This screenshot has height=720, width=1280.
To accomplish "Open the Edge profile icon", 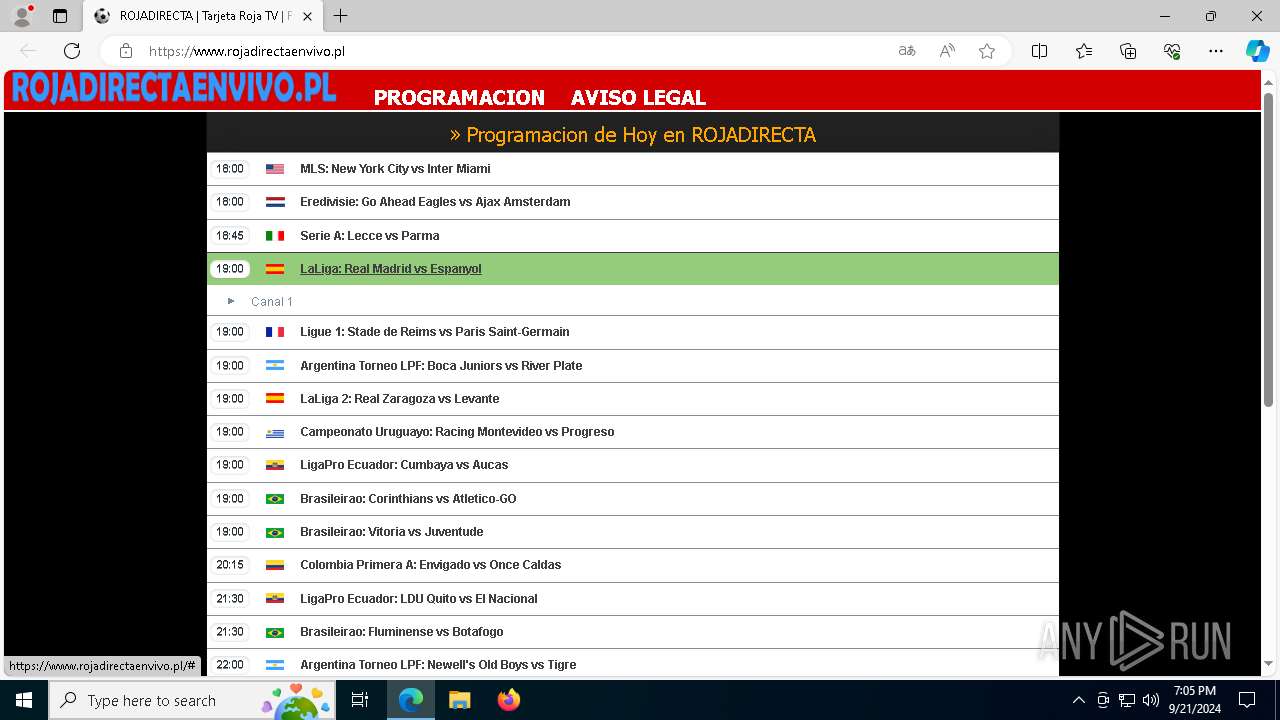I will (x=22, y=16).
